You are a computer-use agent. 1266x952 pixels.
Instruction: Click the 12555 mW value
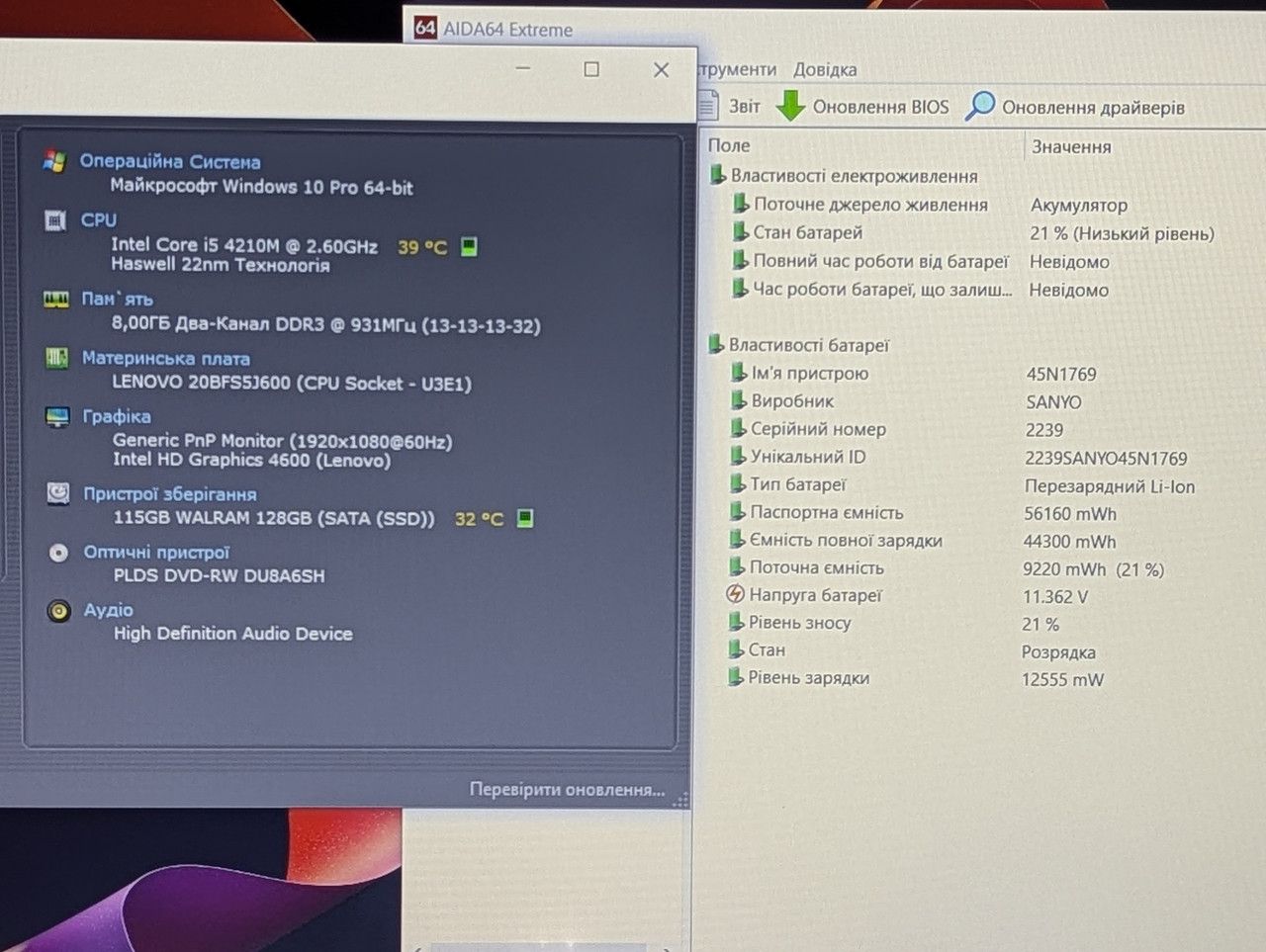1062,680
